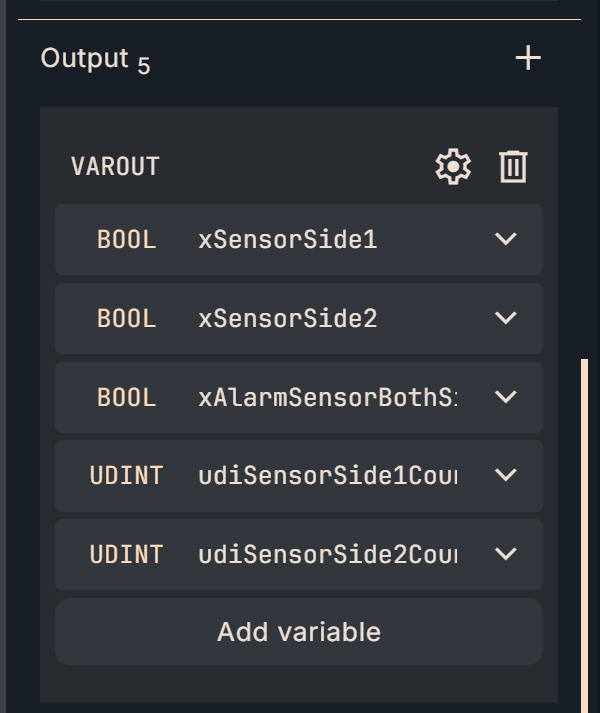This screenshot has height=713, width=600.
Task: Expand the xSensorSide2 variable row
Action: [x=506, y=318]
